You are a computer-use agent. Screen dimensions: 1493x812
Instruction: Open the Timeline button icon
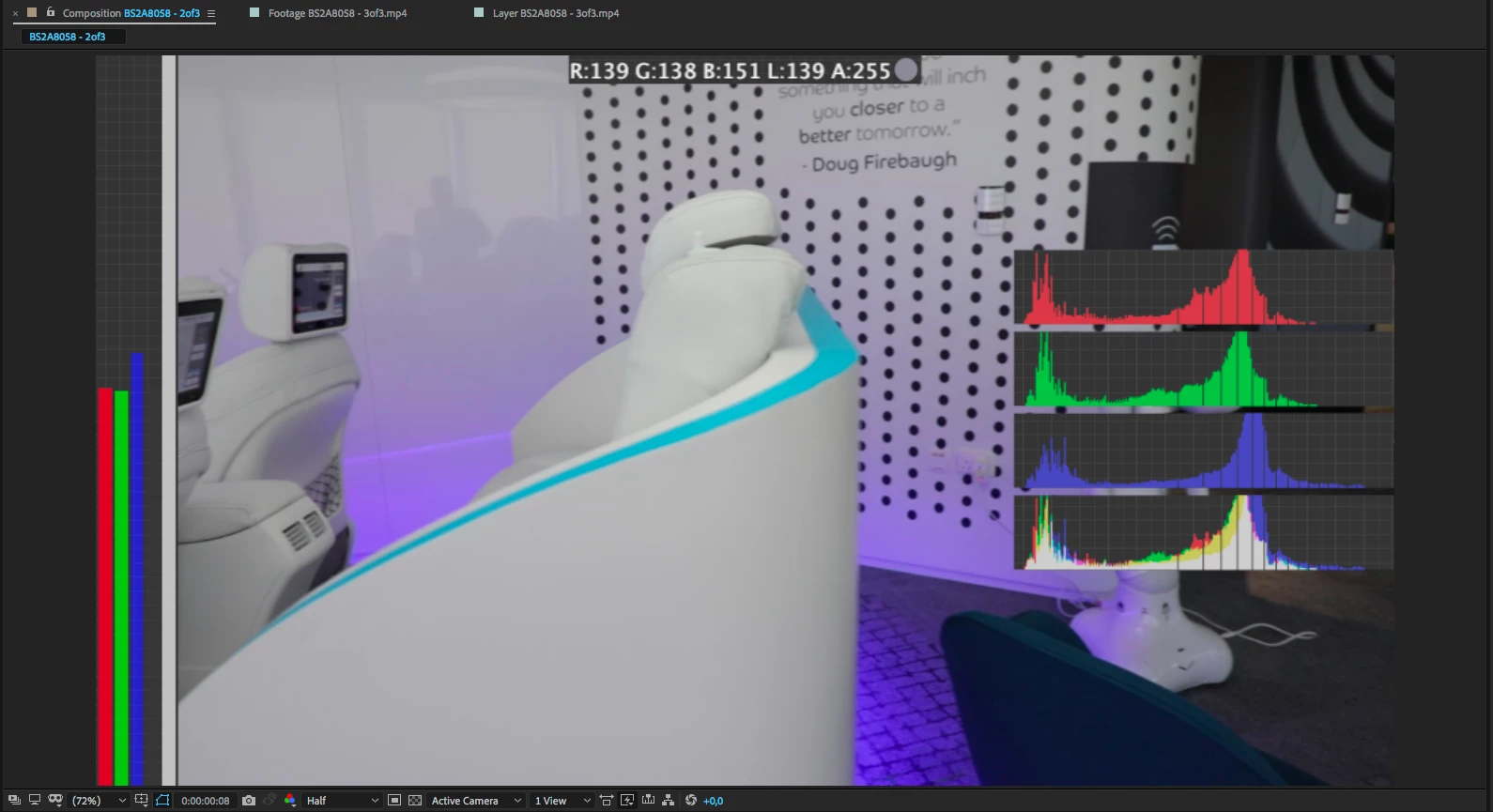click(648, 801)
